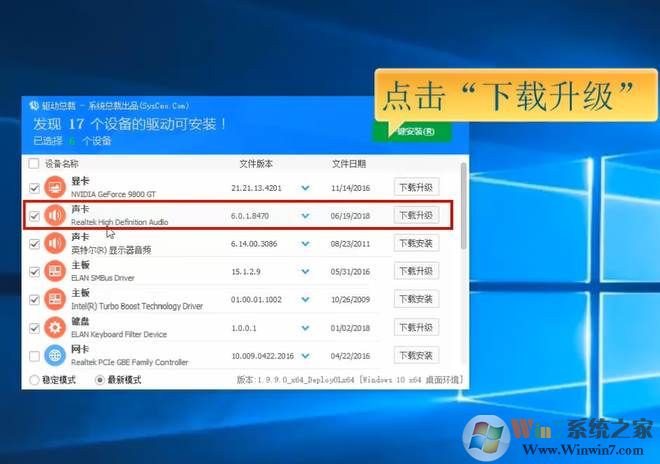660x464 pixels.
Task: Click the 文件版本 column header
Action: pyautogui.click(x=256, y=164)
